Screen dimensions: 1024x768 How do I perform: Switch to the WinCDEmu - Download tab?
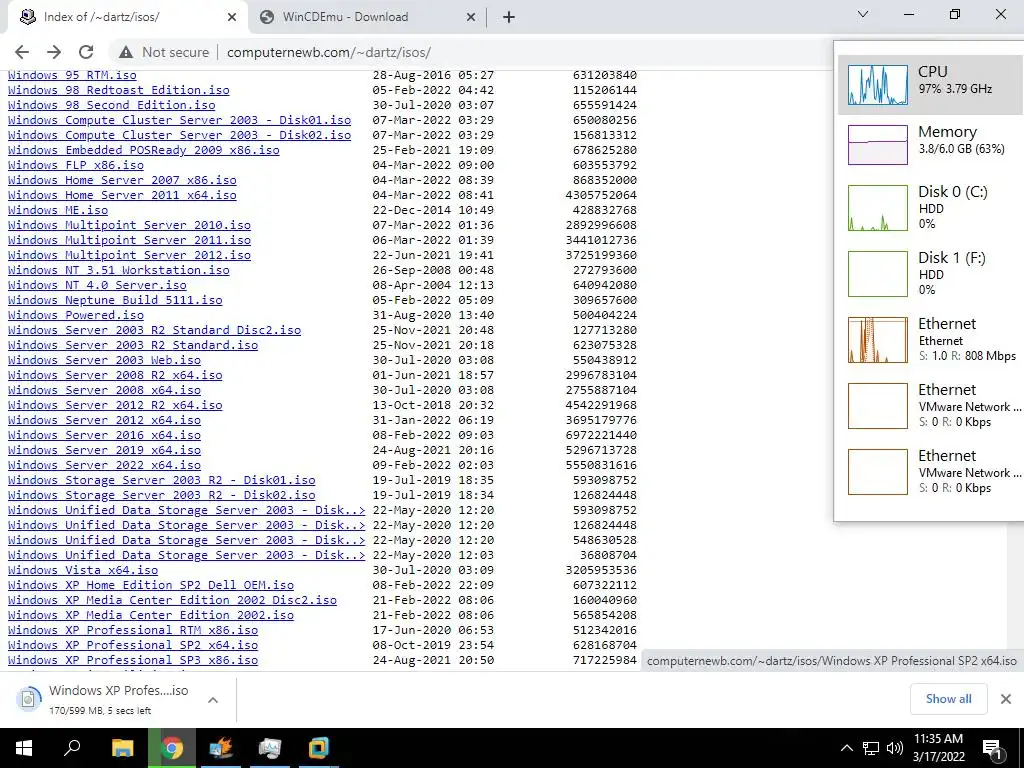coord(368,18)
